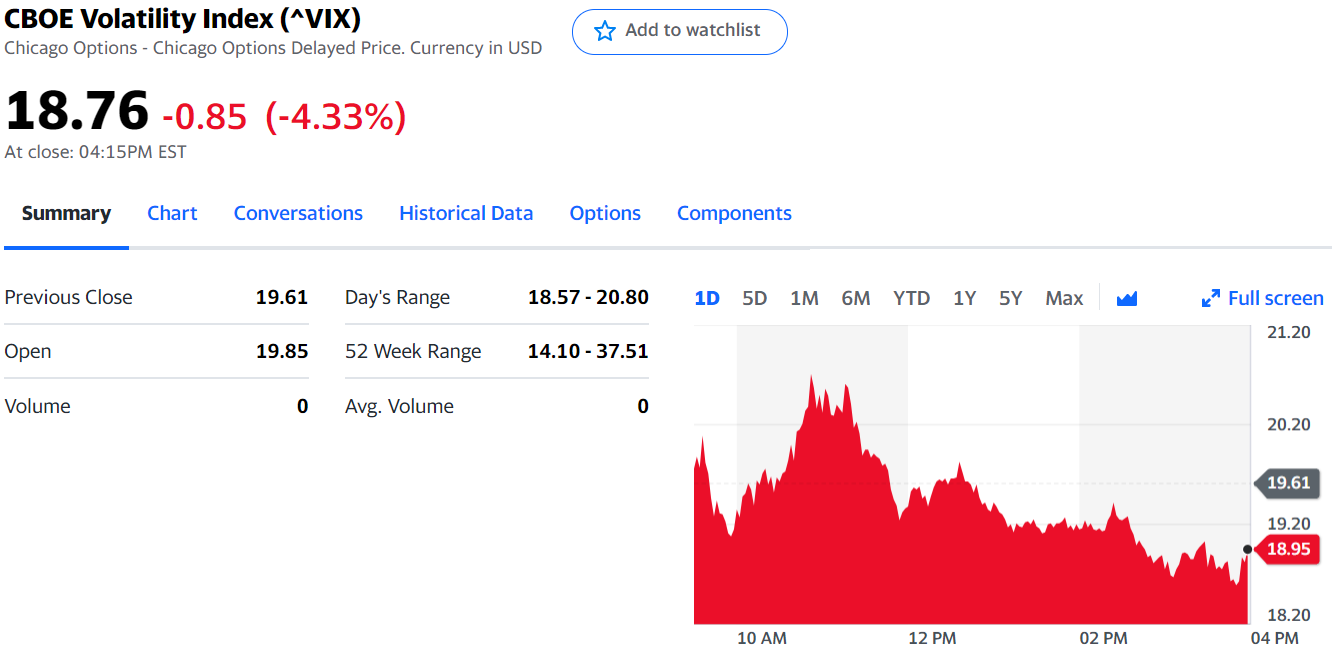Show the 5Y chart range

coord(1011,298)
